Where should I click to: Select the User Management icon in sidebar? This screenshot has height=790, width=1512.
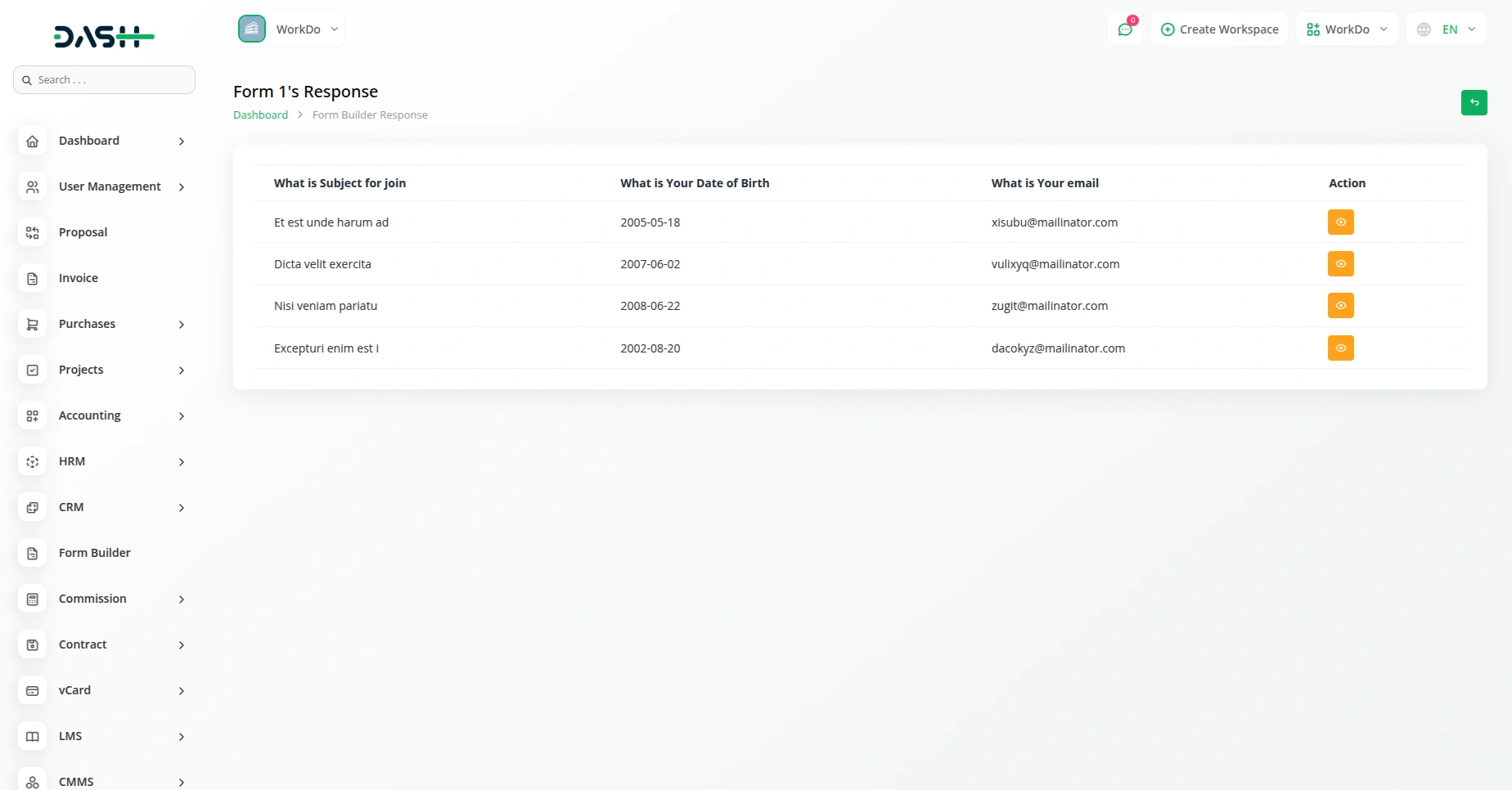point(32,186)
